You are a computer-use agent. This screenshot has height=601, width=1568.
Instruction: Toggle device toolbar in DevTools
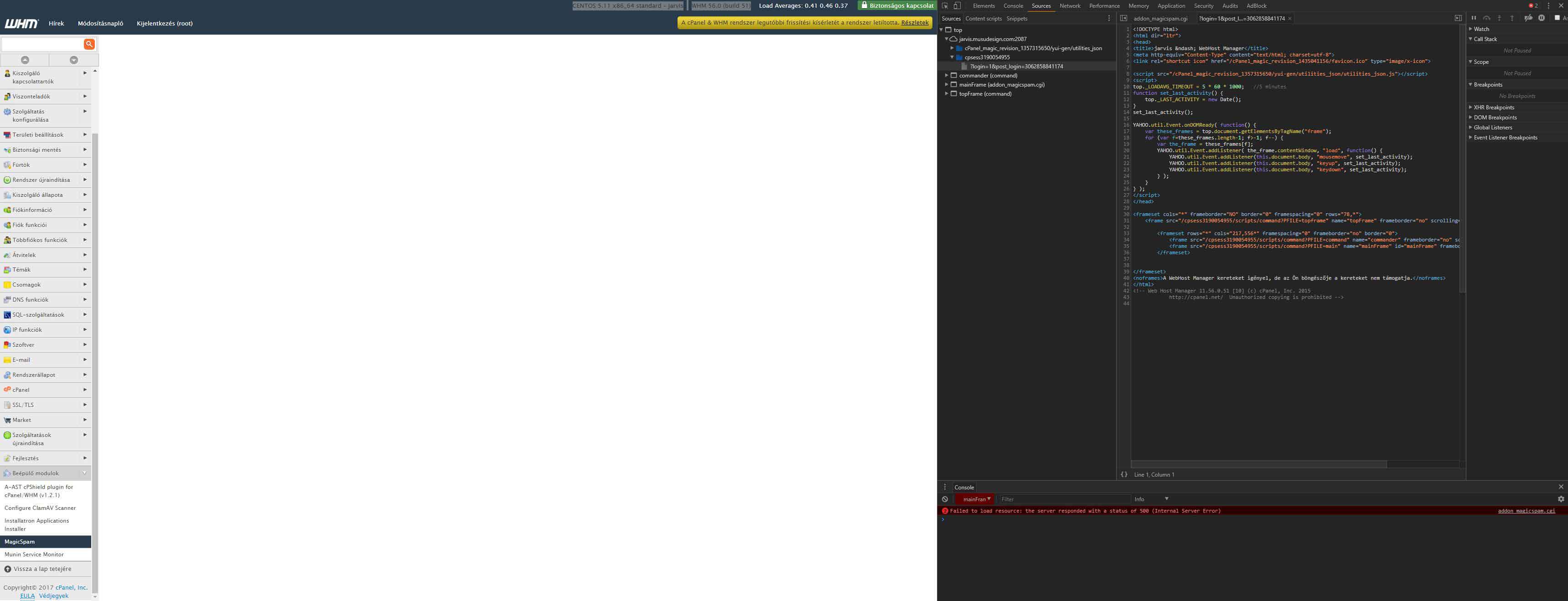click(957, 5)
